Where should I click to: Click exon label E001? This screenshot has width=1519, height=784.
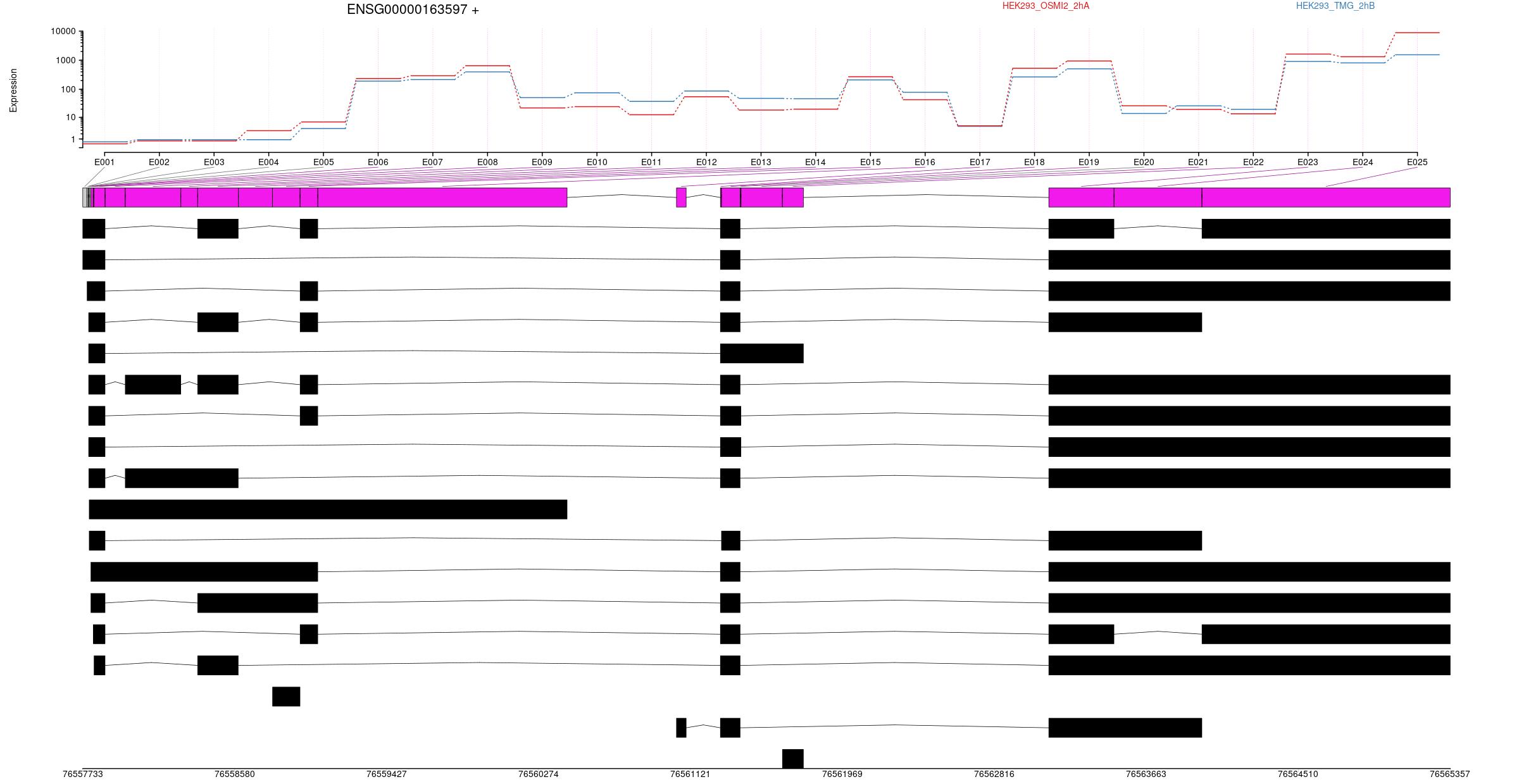[104, 162]
